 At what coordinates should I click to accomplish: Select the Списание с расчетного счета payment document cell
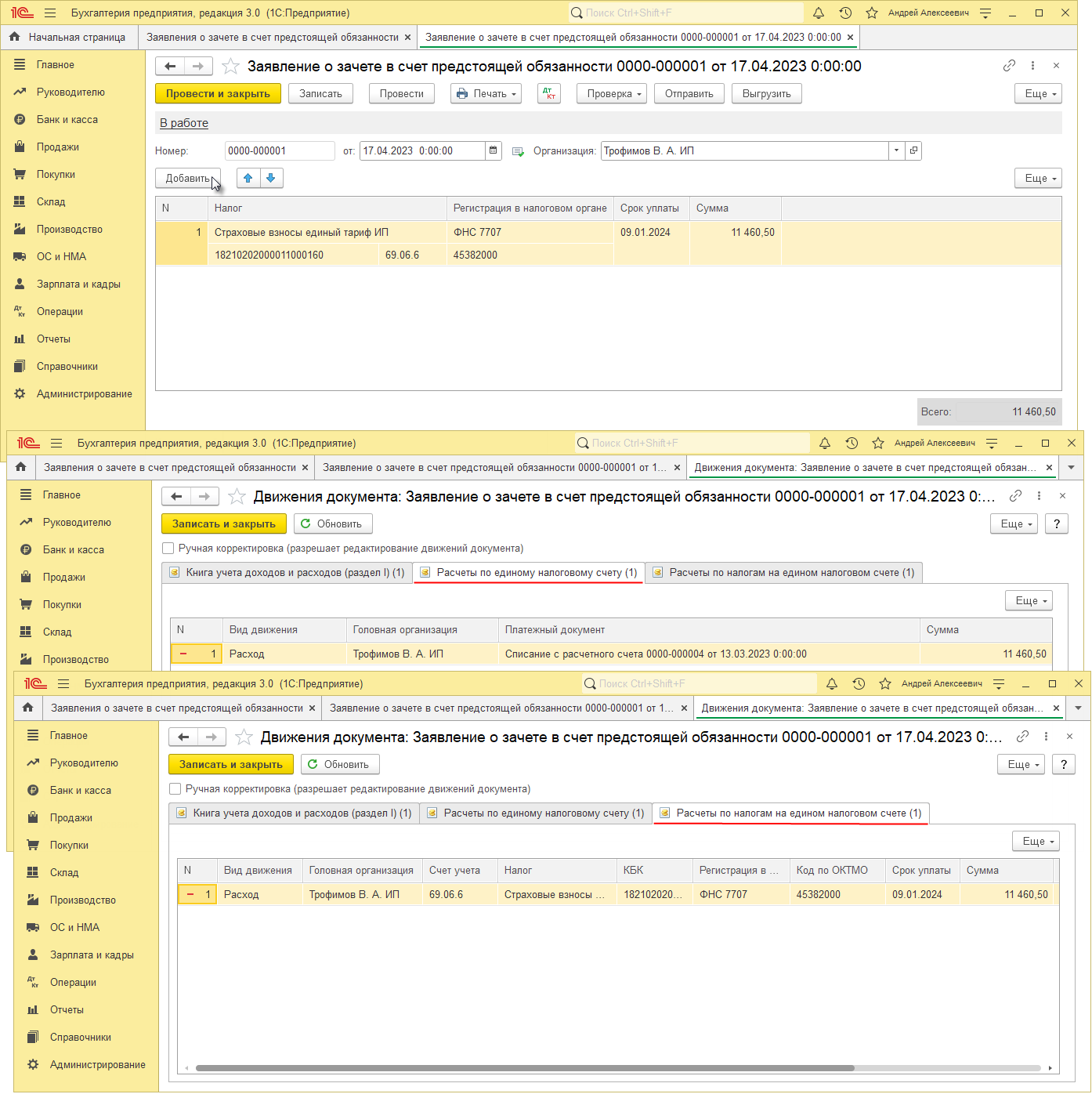click(x=709, y=654)
